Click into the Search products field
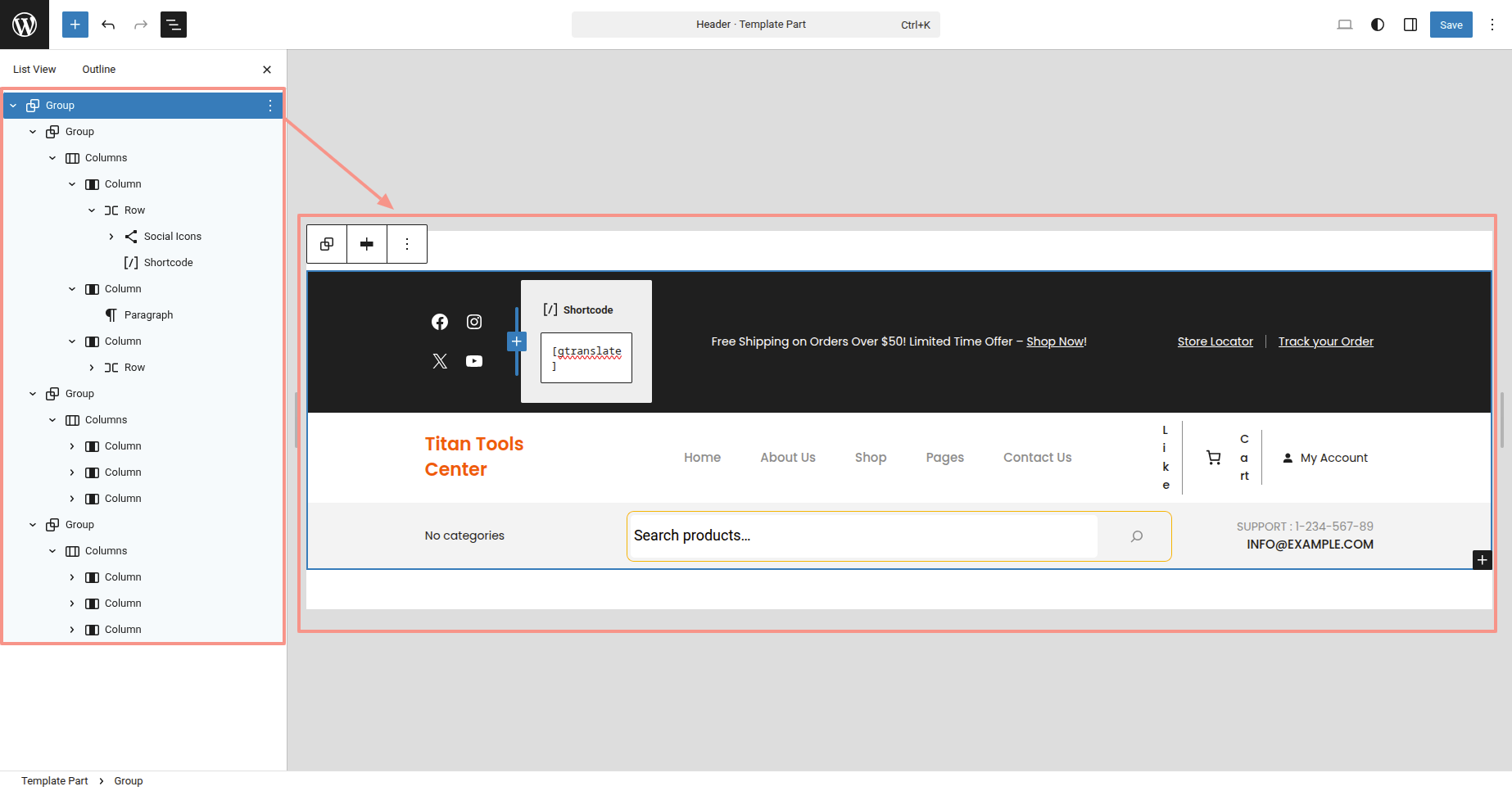The width and height of the screenshot is (1512, 791). (x=860, y=536)
